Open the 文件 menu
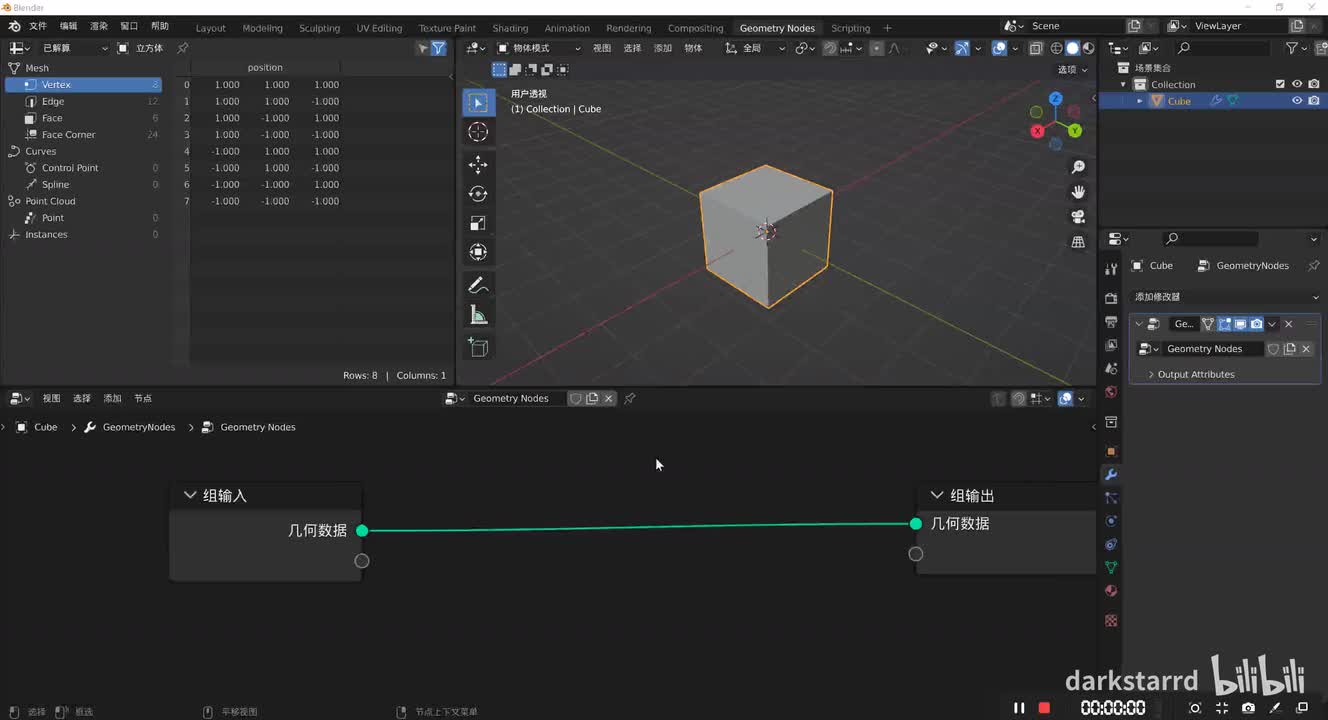Image resolution: width=1328 pixels, height=720 pixels. pyautogui.click(x=38, y=26)
